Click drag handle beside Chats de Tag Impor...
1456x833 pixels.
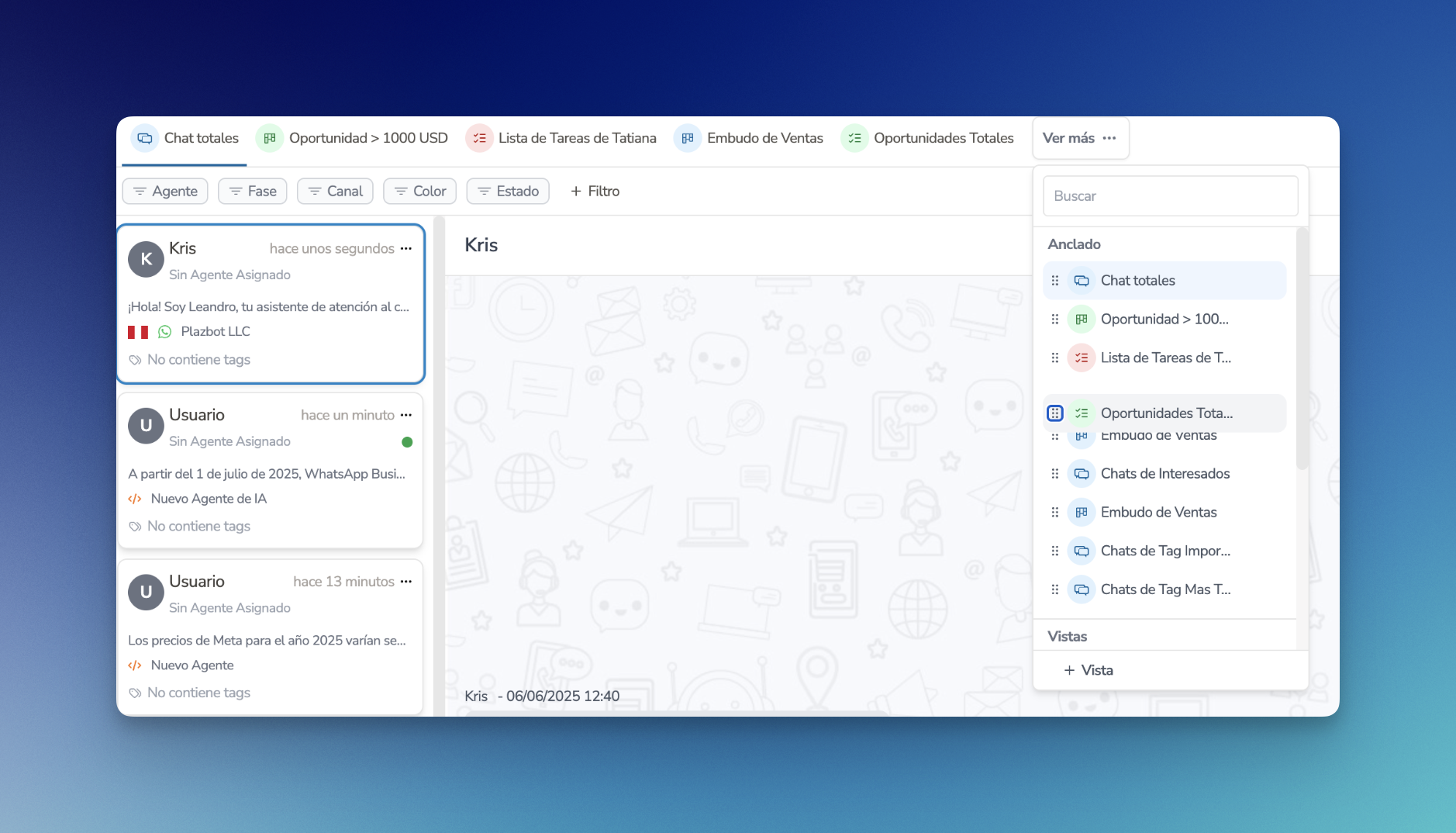tap(1055, 551)
